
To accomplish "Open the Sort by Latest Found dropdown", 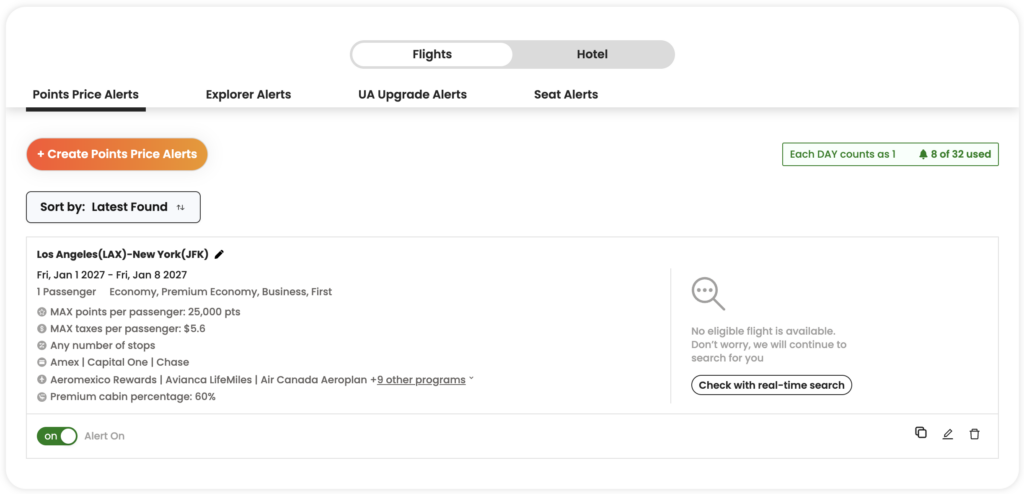I will (113, 207).
